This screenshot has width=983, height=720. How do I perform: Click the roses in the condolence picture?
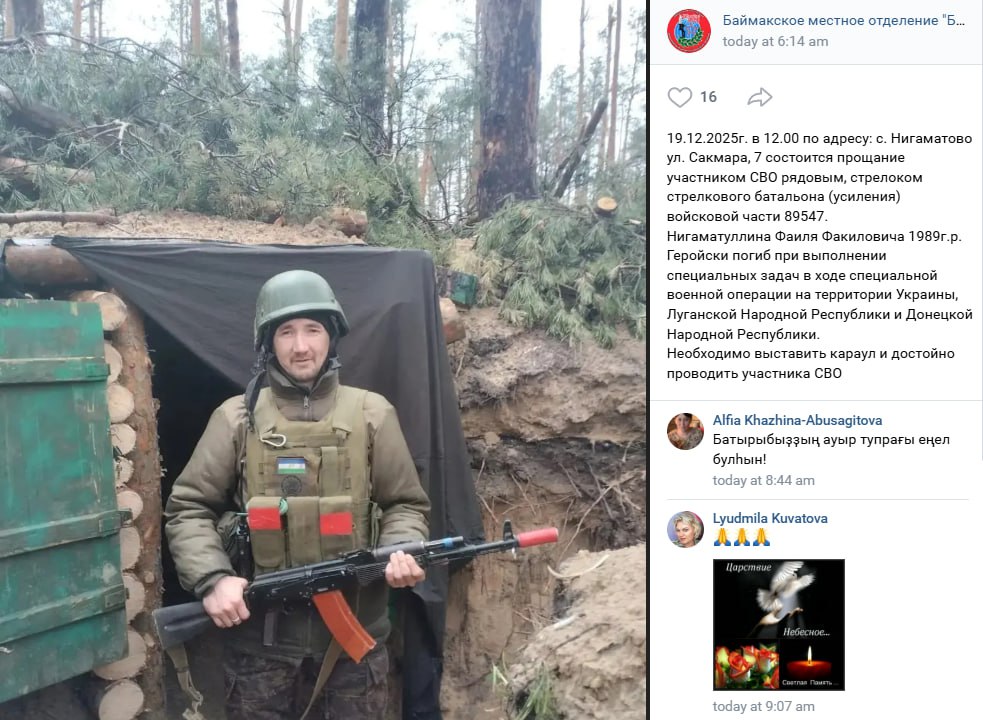tap(747, 667)
